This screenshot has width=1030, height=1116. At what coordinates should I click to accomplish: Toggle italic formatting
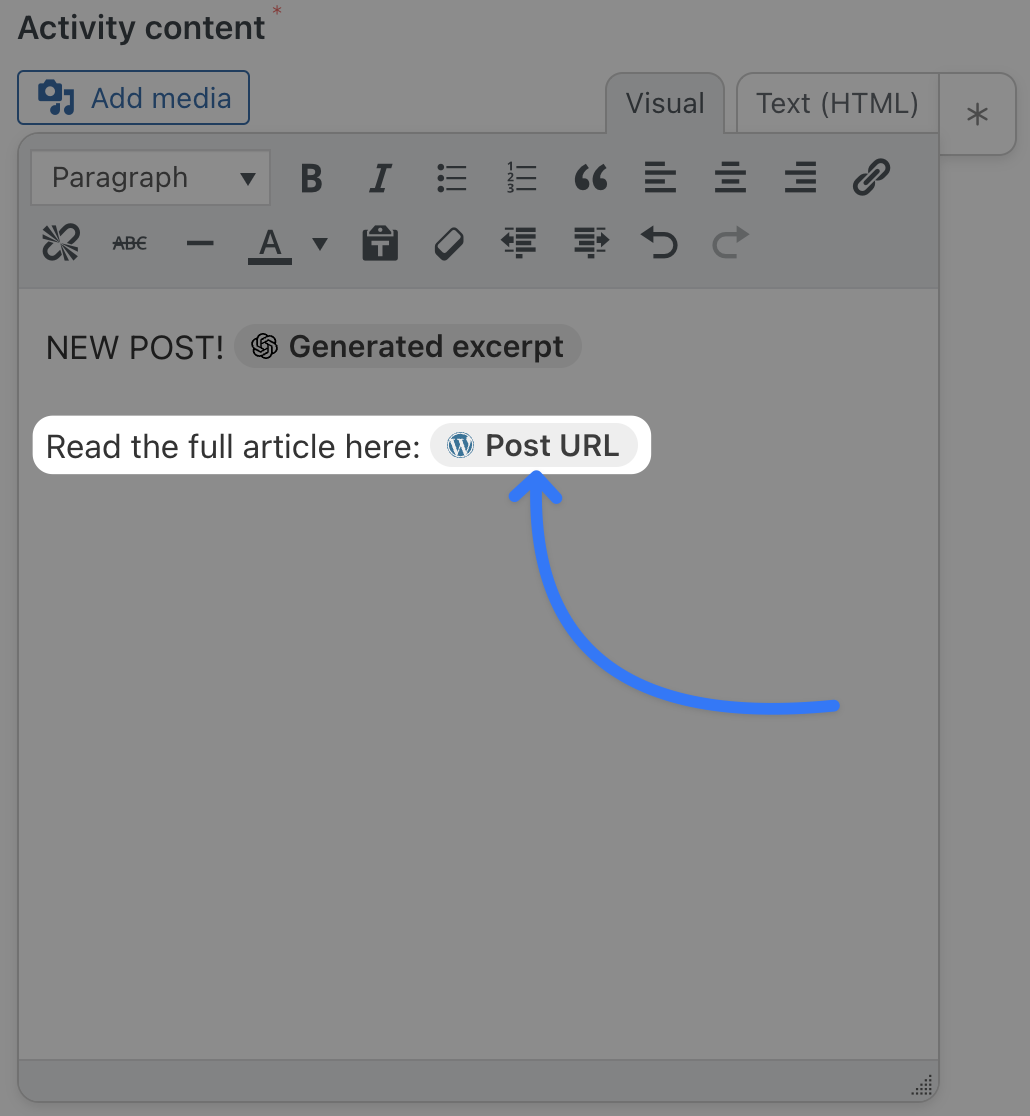(381, 178)
